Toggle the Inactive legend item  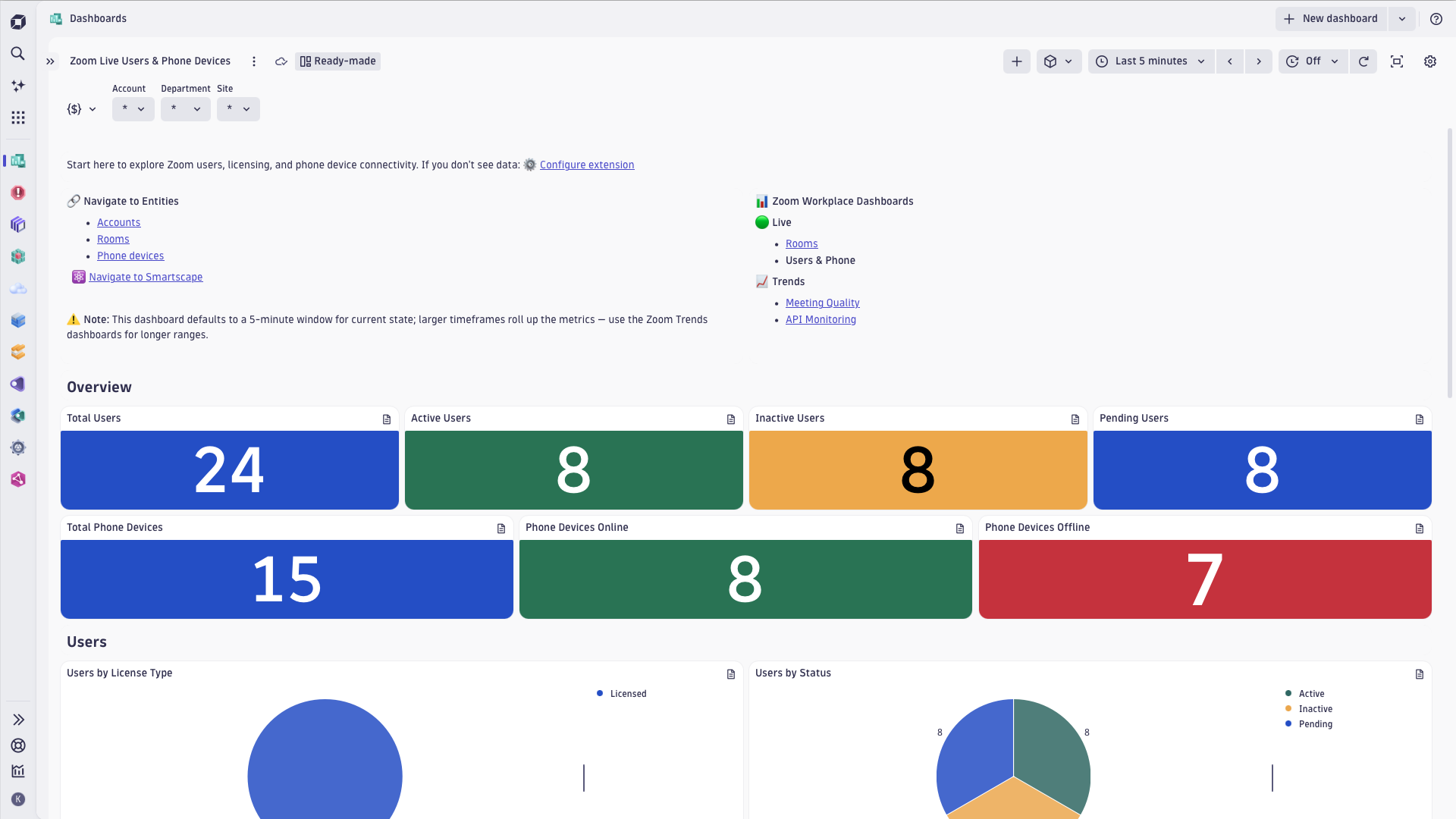[x=1309, y=709]
